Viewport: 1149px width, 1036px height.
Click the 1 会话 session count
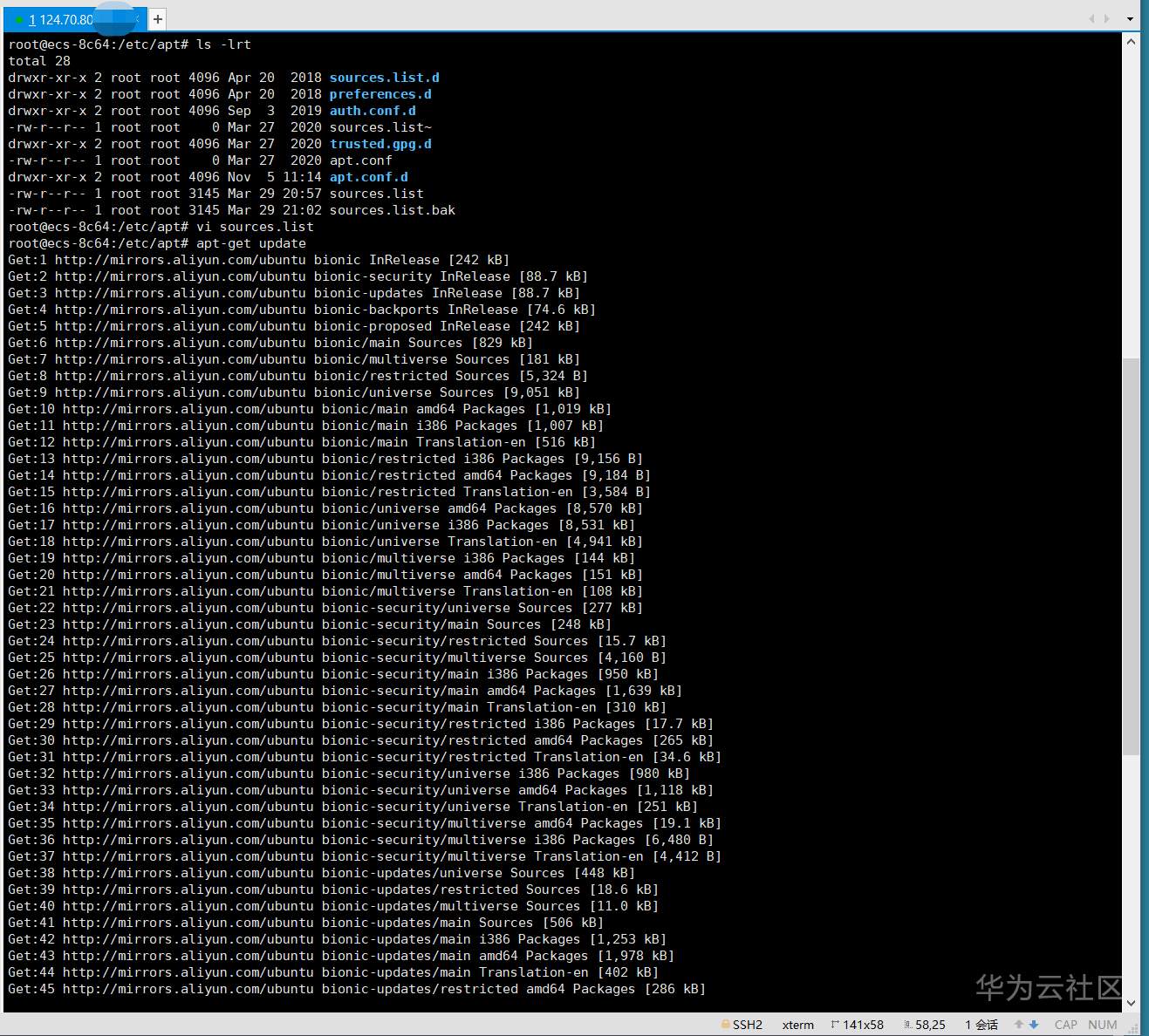pos(981,1025)
